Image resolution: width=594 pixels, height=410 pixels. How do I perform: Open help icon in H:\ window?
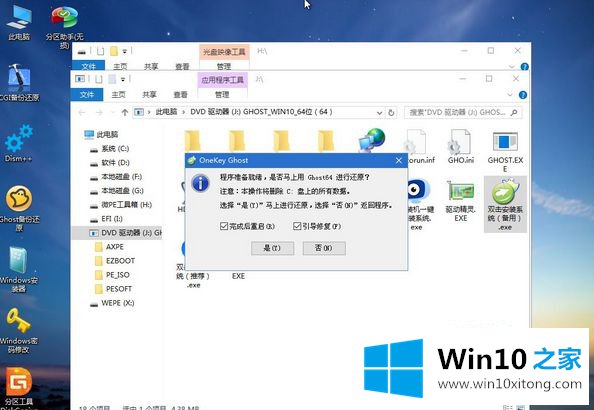point(524,67)
